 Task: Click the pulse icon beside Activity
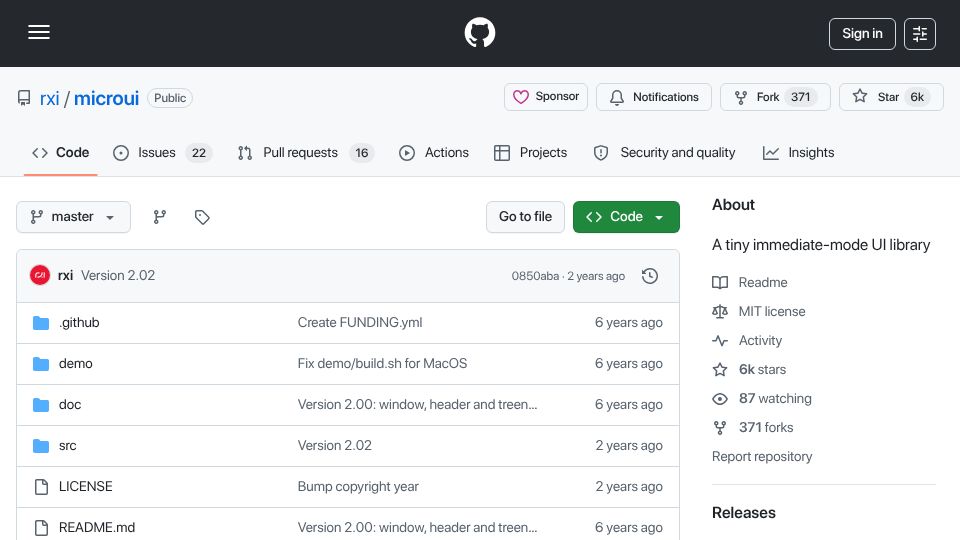pyautogui.click(x=720, y=340)
